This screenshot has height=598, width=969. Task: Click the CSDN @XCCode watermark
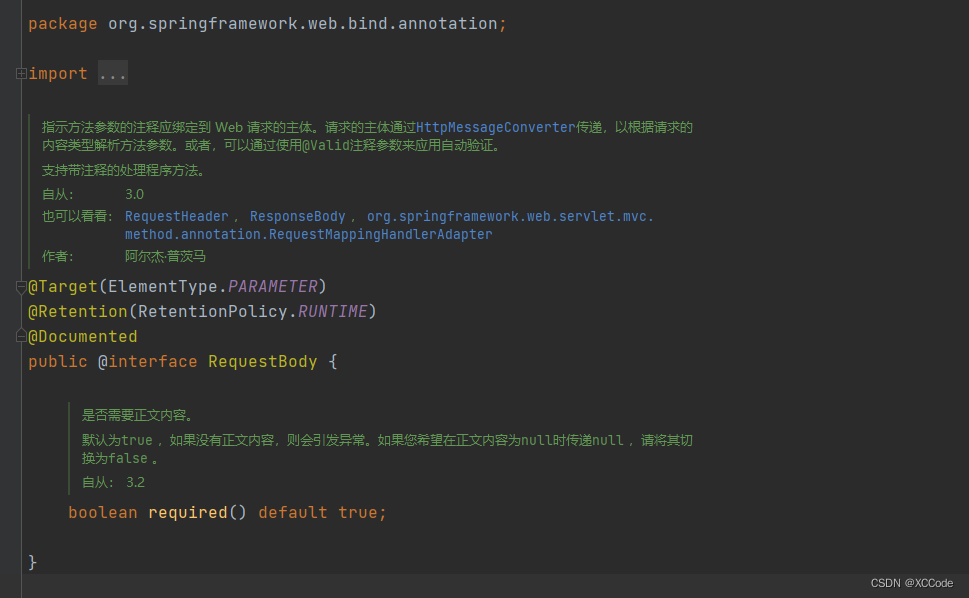tap(912, 583)
